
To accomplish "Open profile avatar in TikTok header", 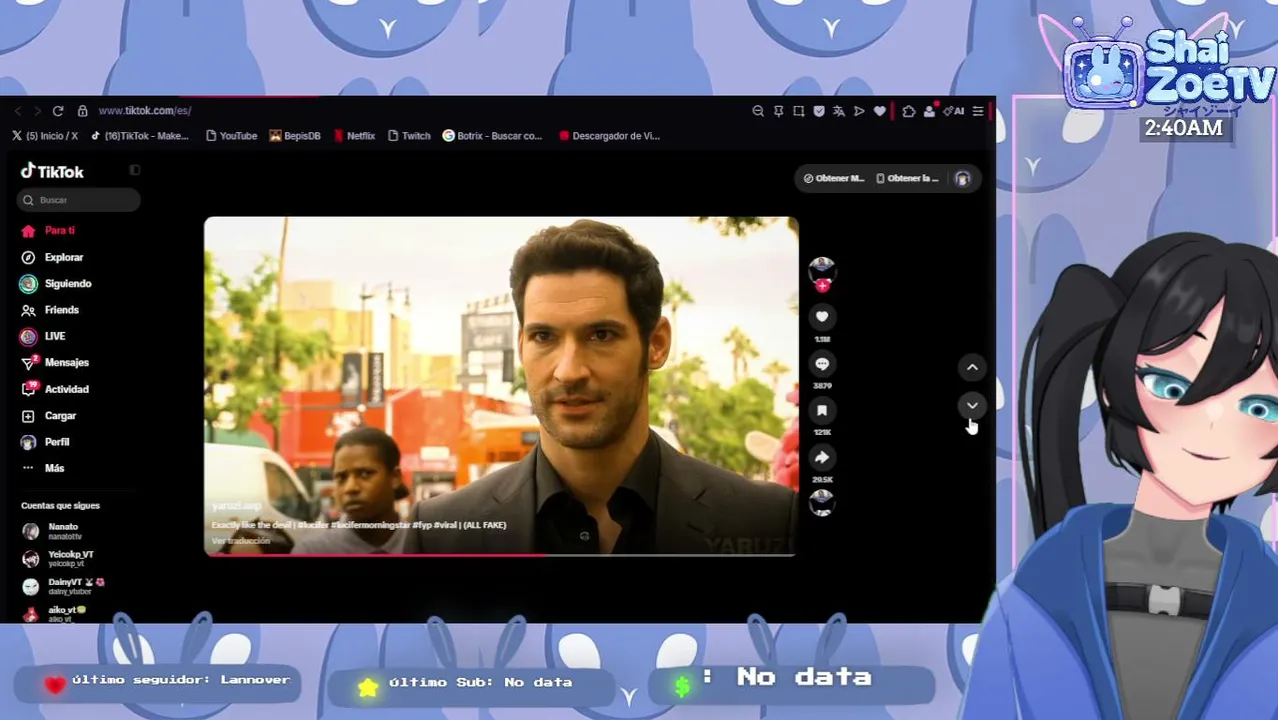I will click(x=962, y=178).
